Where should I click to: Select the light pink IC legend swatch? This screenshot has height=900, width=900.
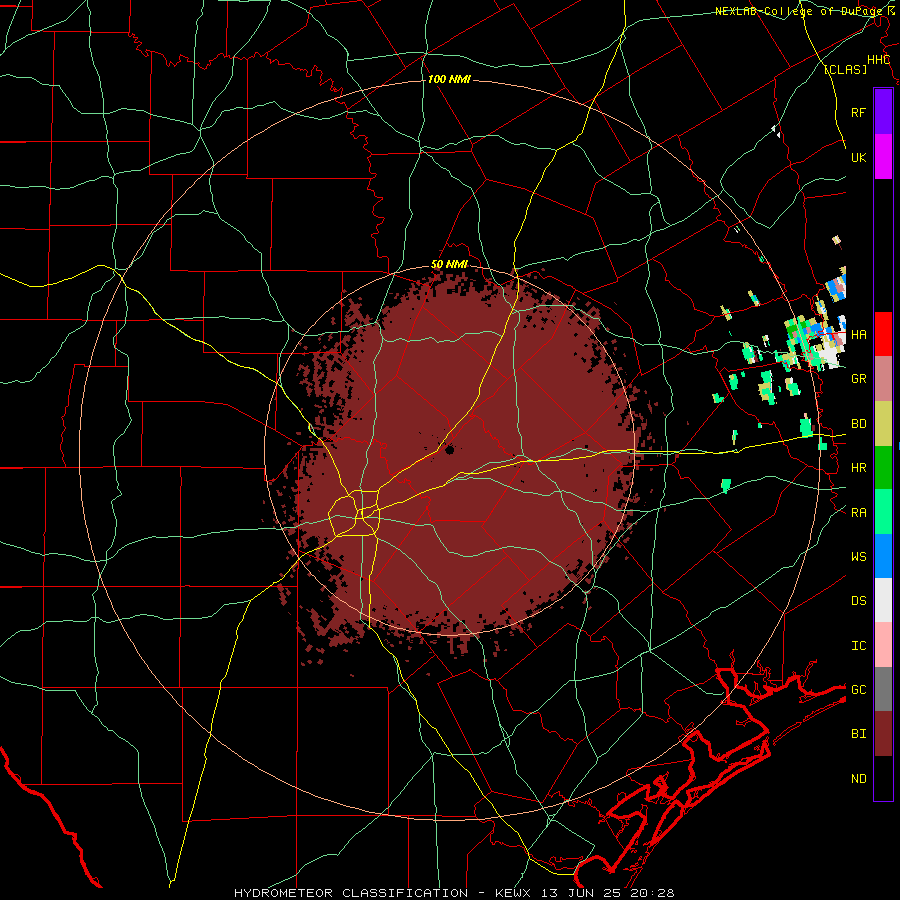(x=883, y=645)
